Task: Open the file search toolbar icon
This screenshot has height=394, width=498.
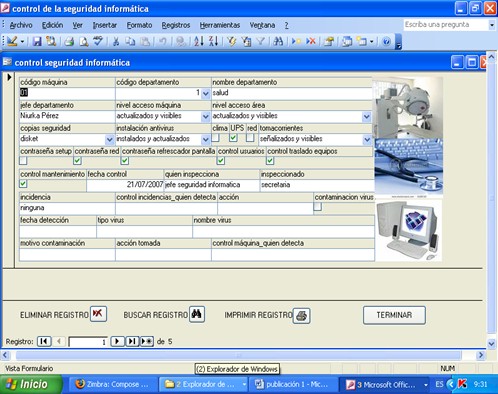Action: pos(51,41)
